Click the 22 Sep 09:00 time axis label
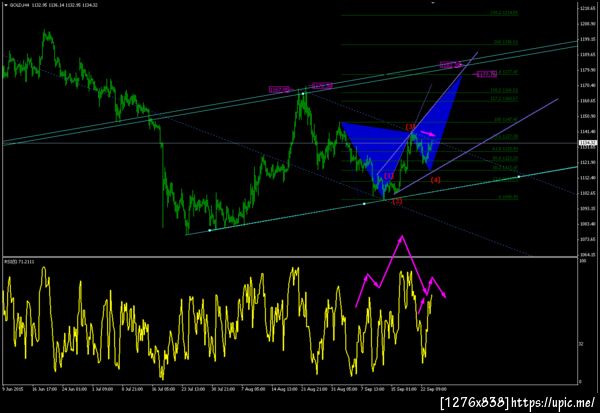This screenshot has height=413, width=600. click(434, 389)
